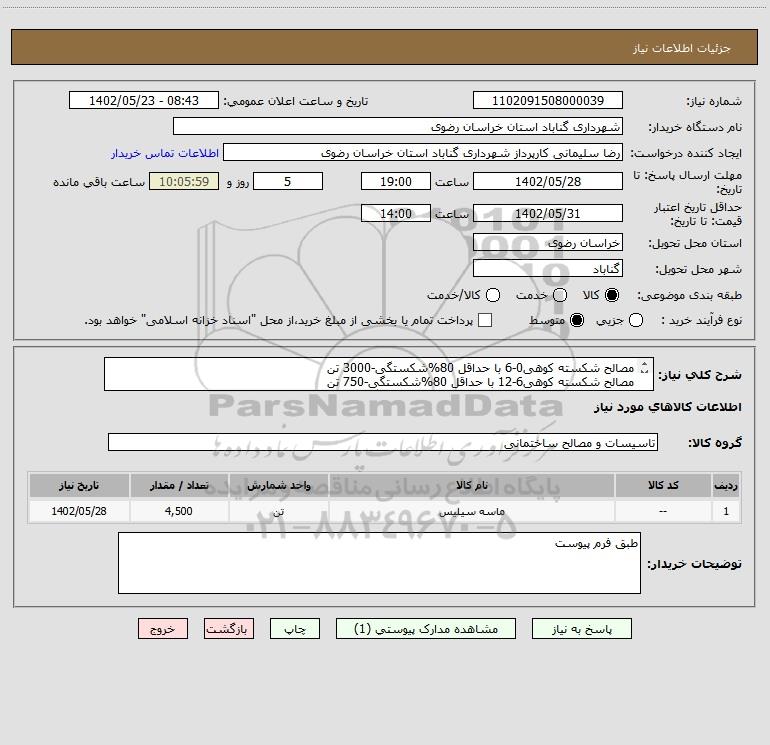Screen dimensions: 770x745
Task: Click the buyer name field شهرداری گناباد
Action: click(398, 127)
